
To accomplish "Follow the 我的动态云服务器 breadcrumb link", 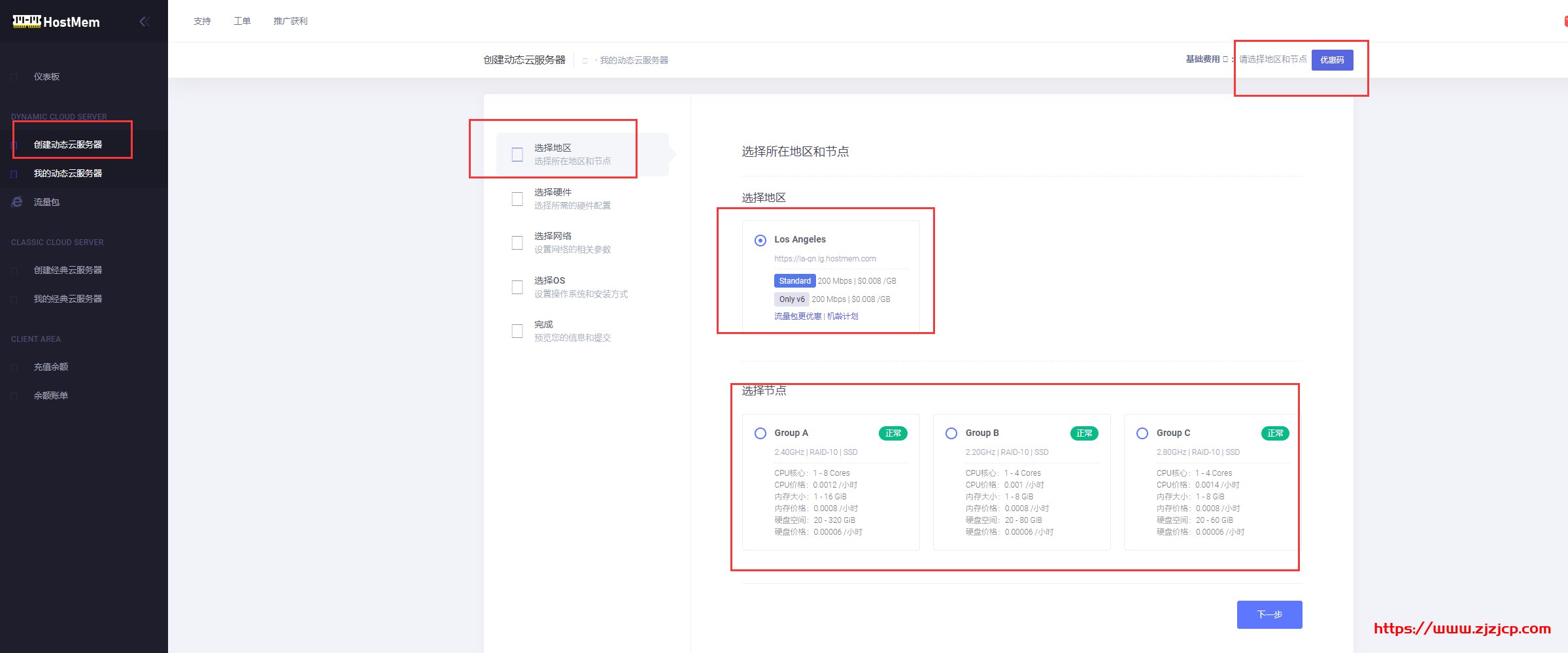I will [634, 60].
